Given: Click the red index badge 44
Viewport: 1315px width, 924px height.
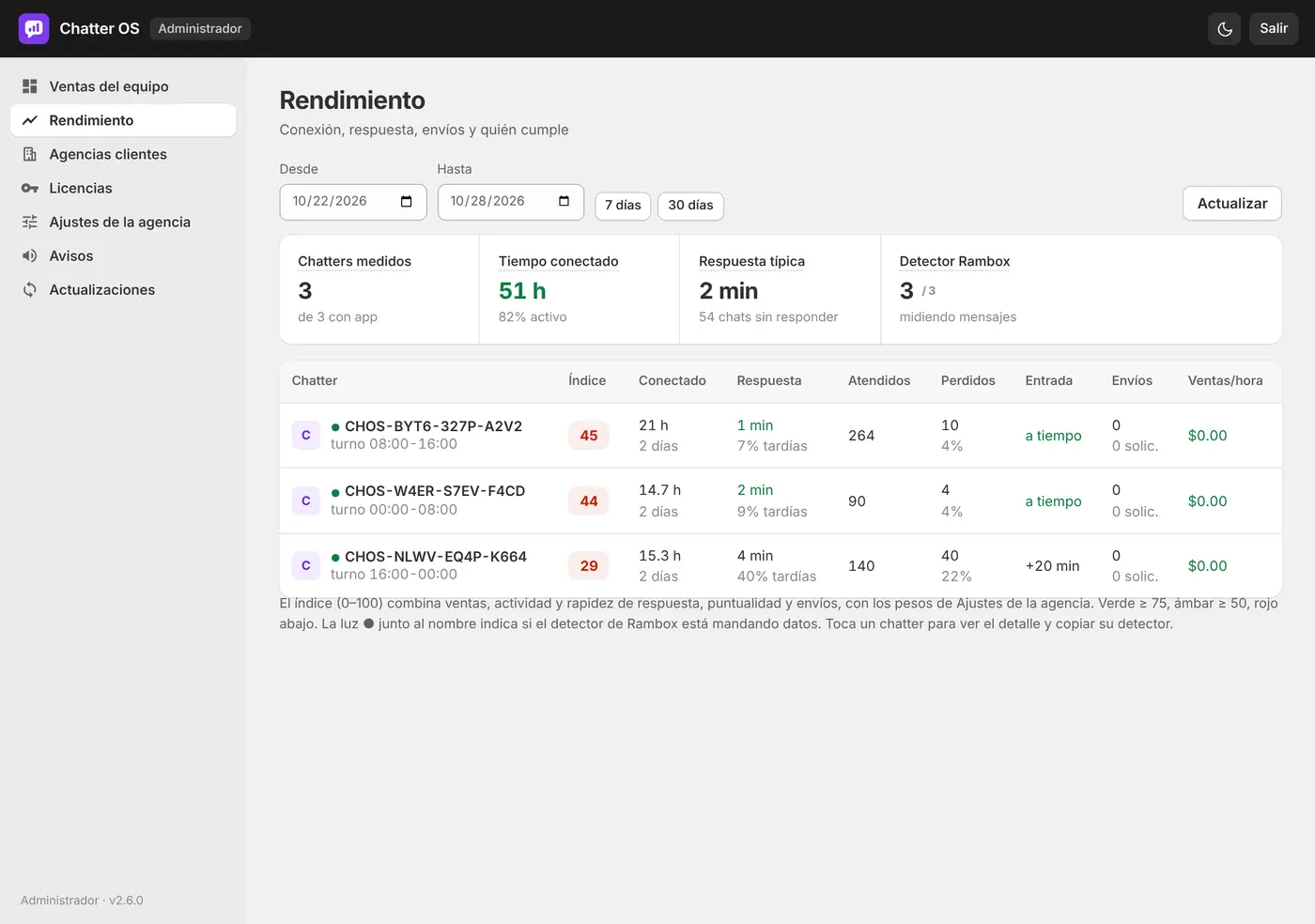Looking at the screenshot, I should coord(589,501).
